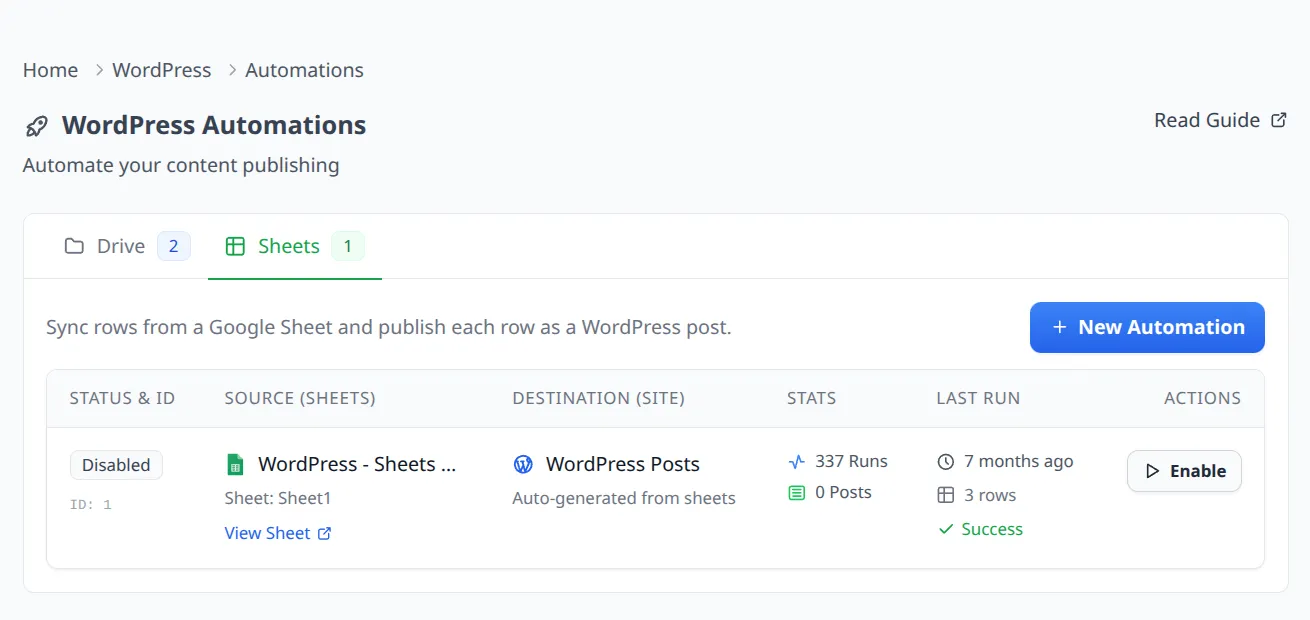Click the posts icon beside 0 Posts
Screen dimensions: 1310x620
coord(796,492)
